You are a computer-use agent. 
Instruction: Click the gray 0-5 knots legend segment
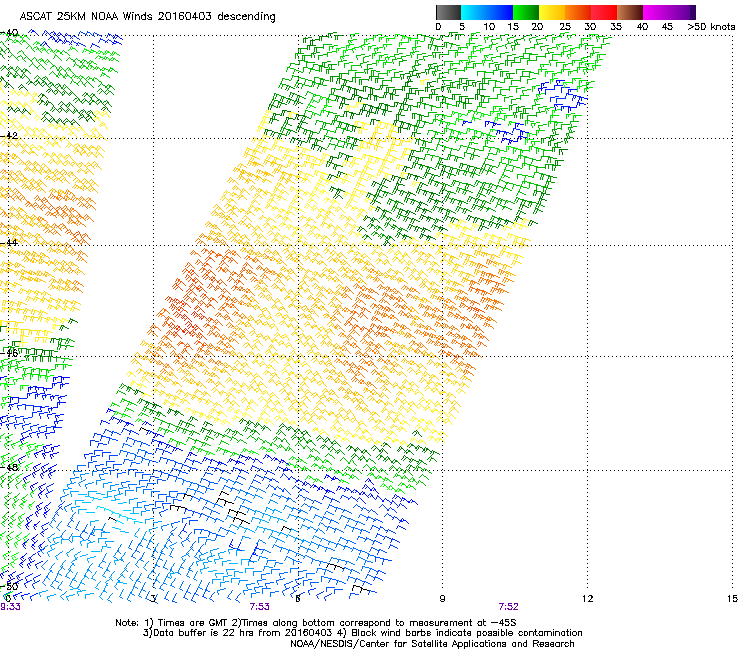448,12
